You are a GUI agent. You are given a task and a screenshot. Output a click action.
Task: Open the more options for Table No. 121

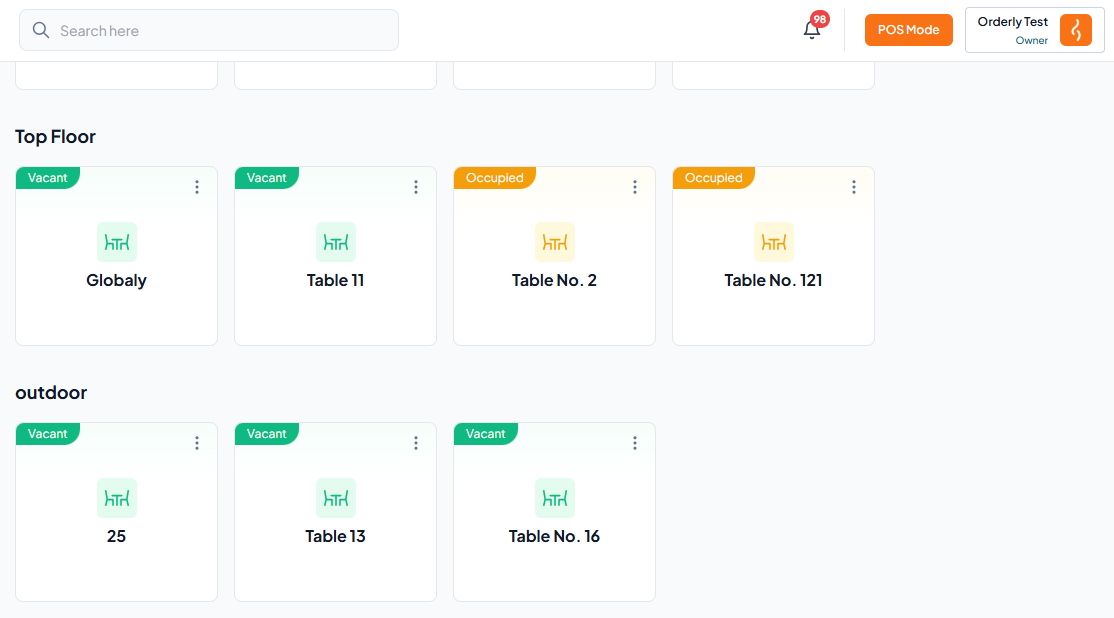853,187
